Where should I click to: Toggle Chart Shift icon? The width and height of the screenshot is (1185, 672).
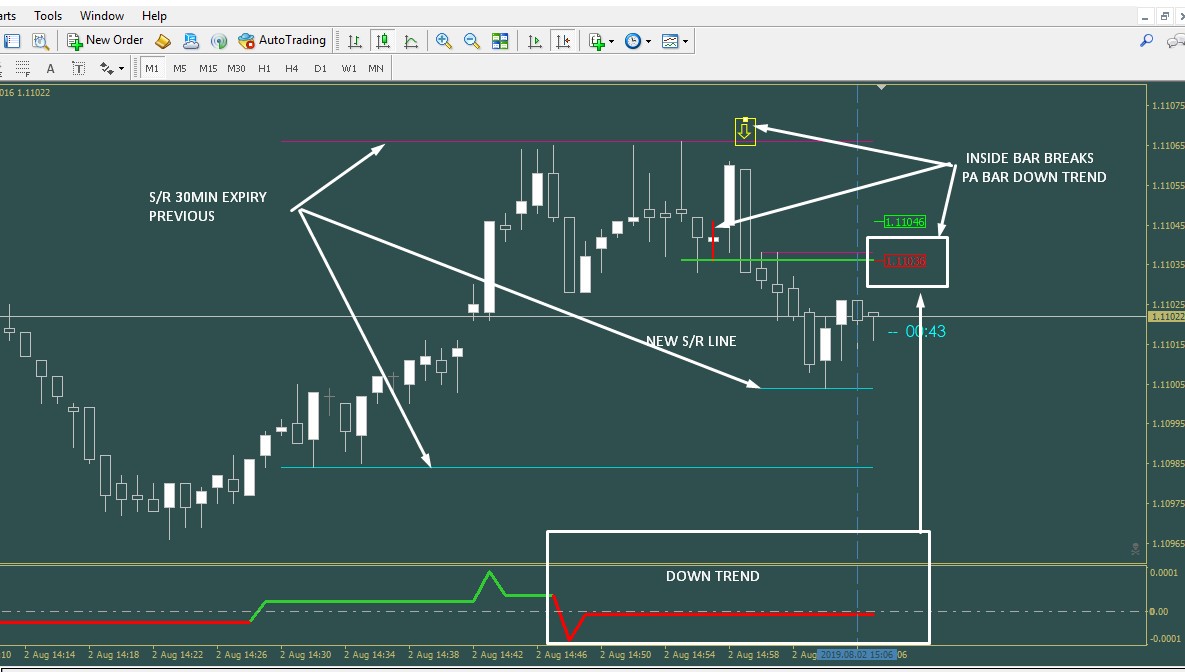562,41
